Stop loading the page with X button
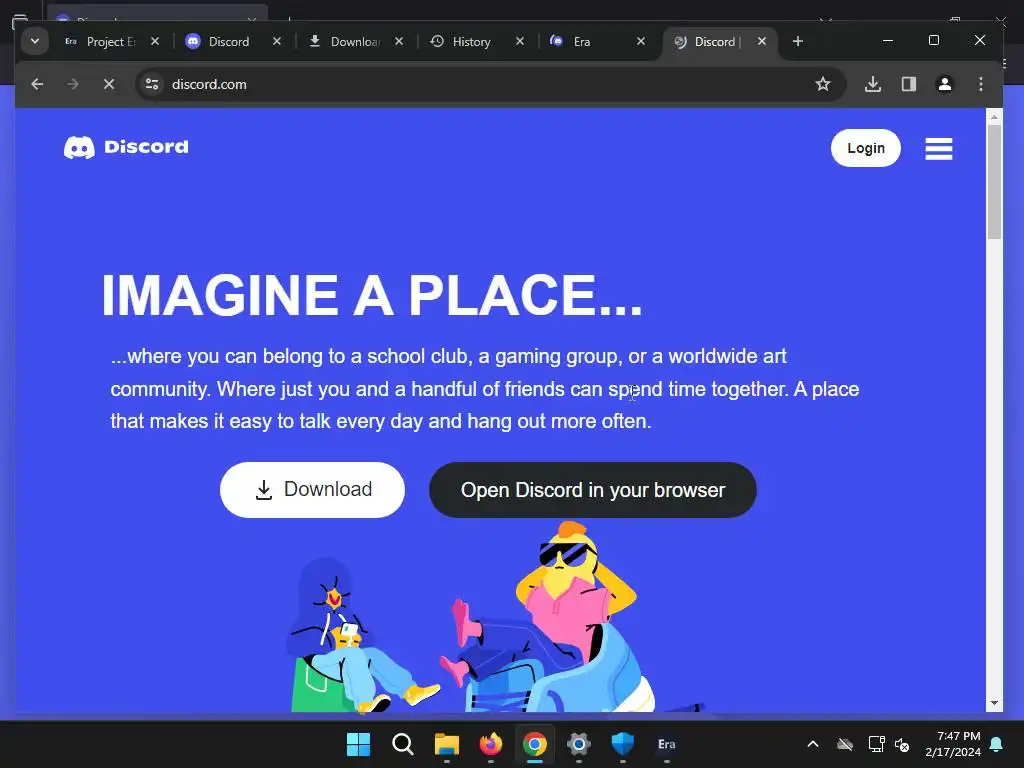 [x=109, y=84]
